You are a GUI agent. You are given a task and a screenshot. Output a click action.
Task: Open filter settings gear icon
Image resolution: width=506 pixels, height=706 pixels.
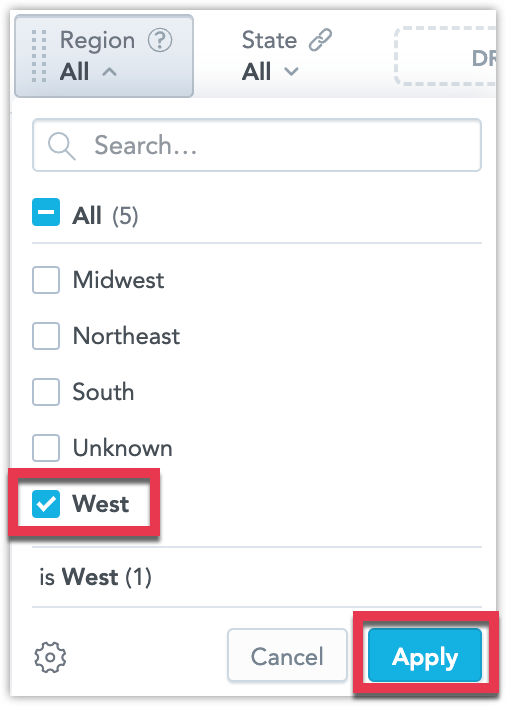[x=50, y=657]
